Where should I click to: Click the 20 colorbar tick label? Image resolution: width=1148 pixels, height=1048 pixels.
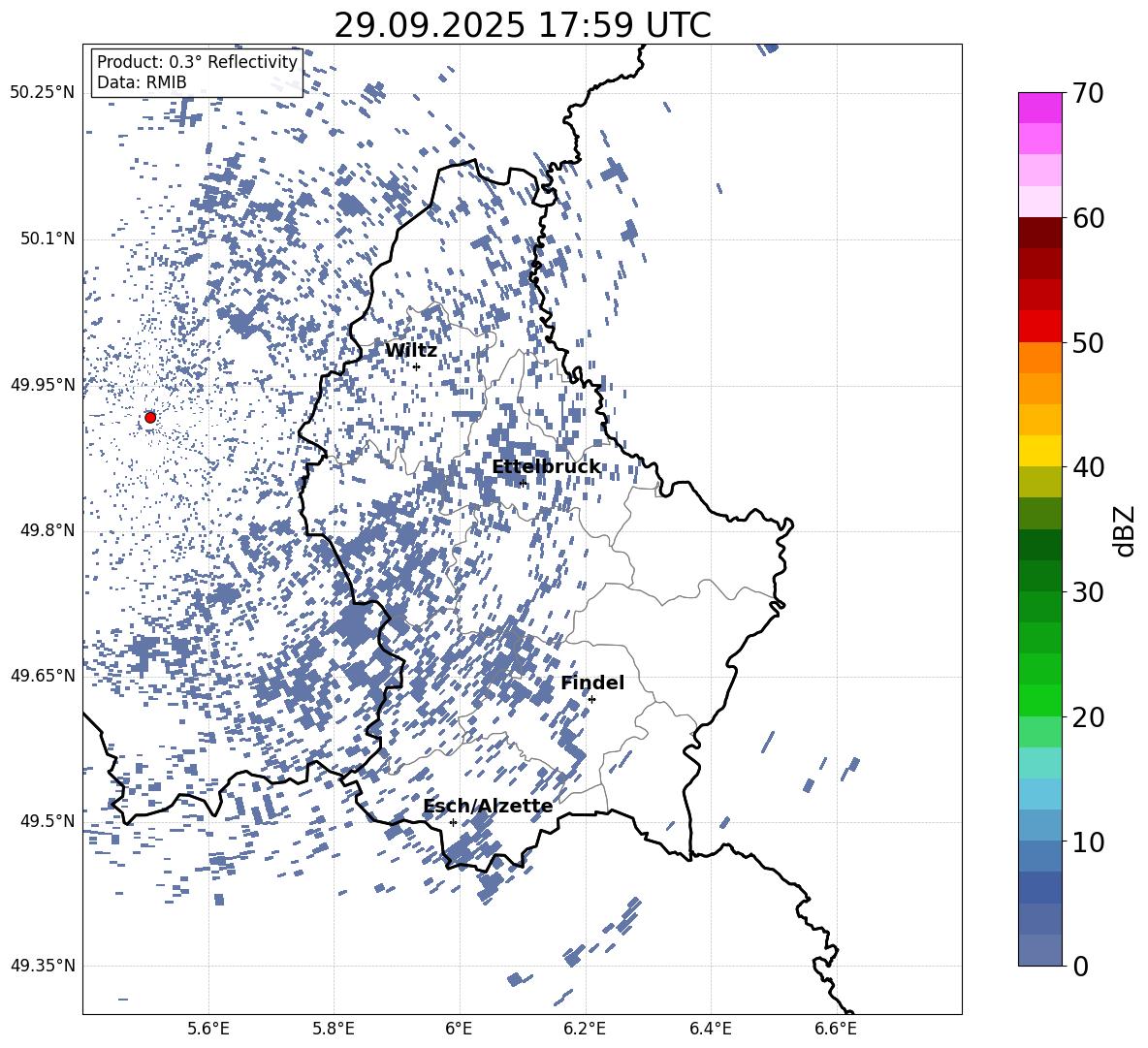(1088, 716)
